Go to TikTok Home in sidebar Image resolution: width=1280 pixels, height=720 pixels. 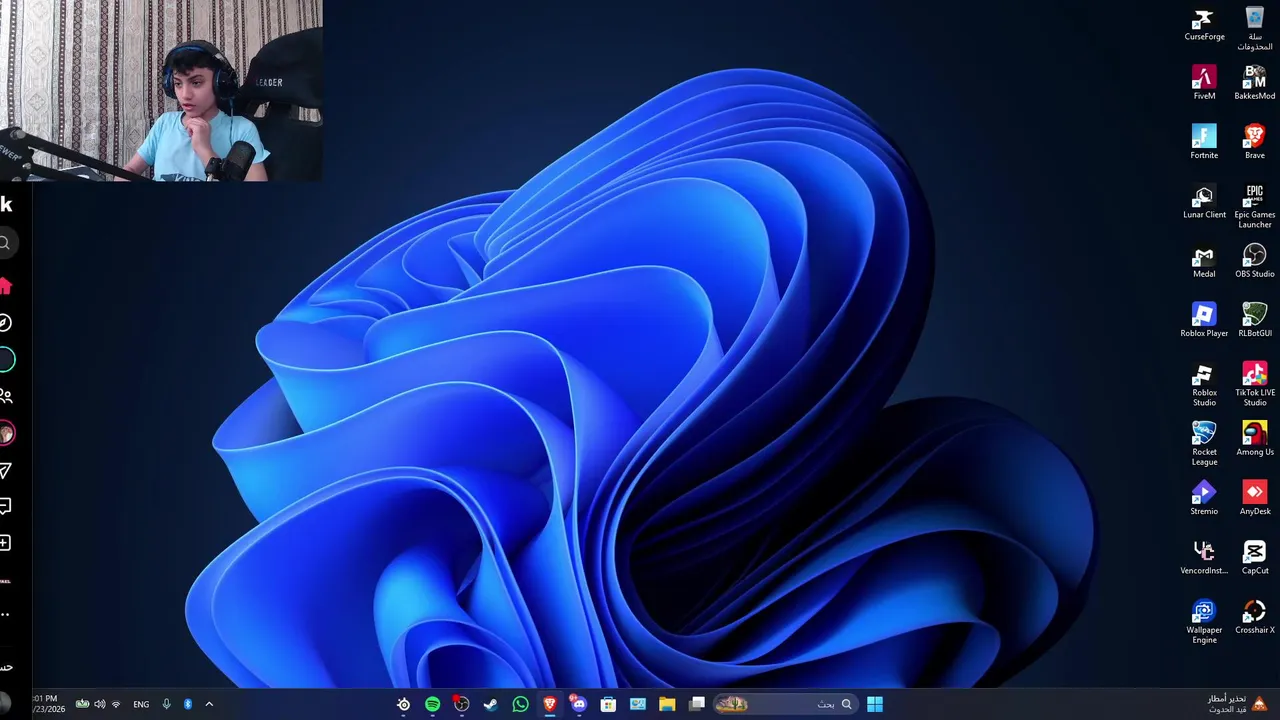[x=5, y=287]
